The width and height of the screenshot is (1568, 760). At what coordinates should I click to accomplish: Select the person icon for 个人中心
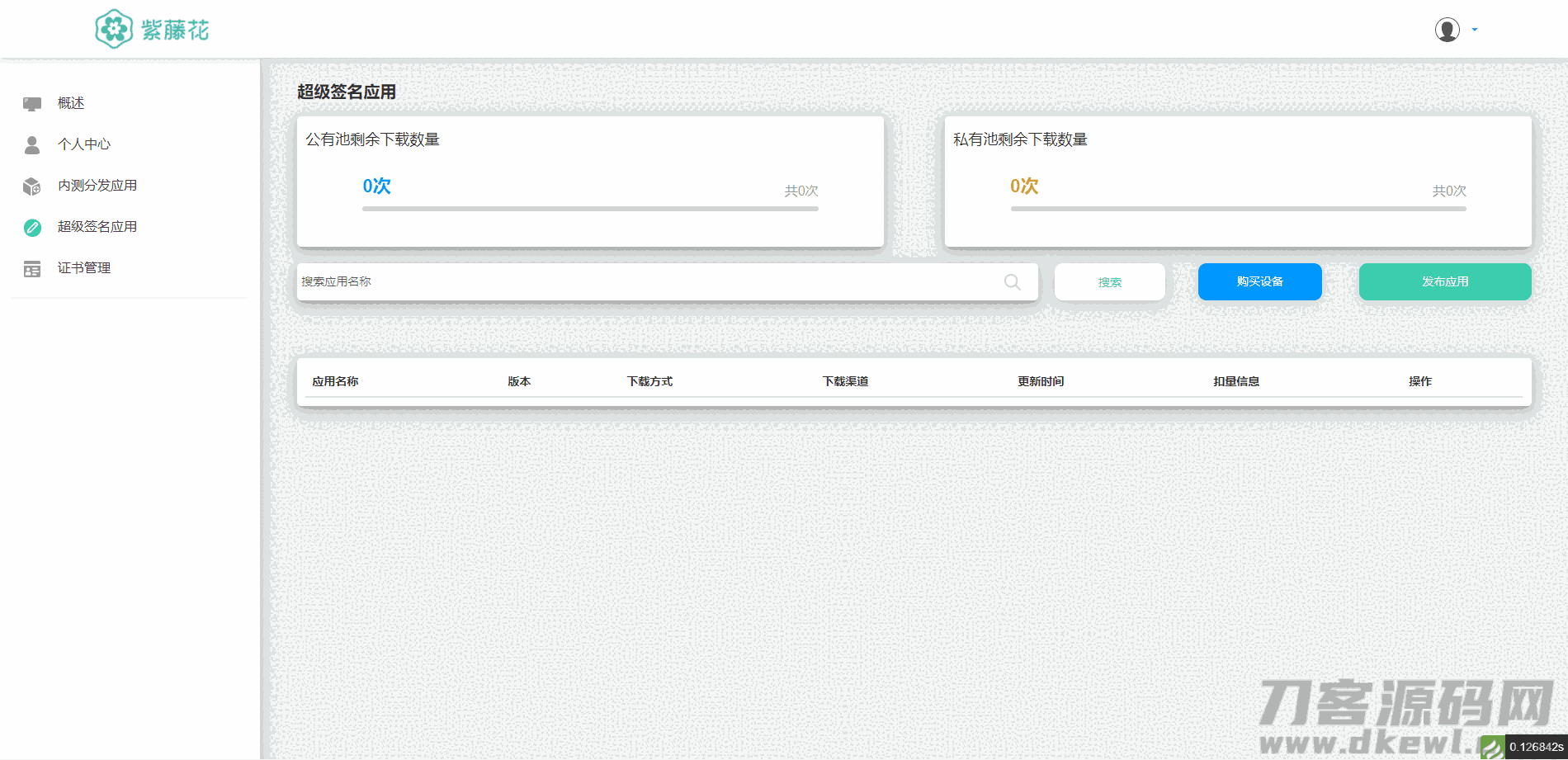point(32,144)
